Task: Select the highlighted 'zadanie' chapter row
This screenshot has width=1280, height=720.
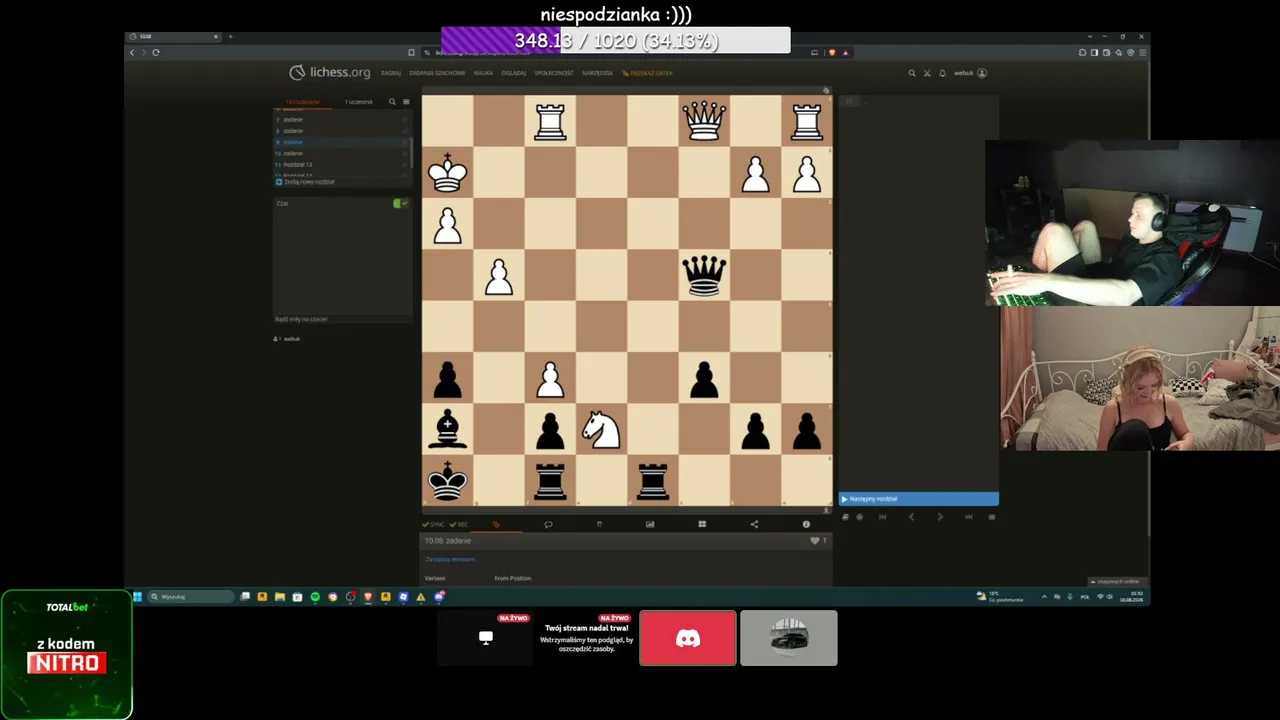Action: (342, 142)
